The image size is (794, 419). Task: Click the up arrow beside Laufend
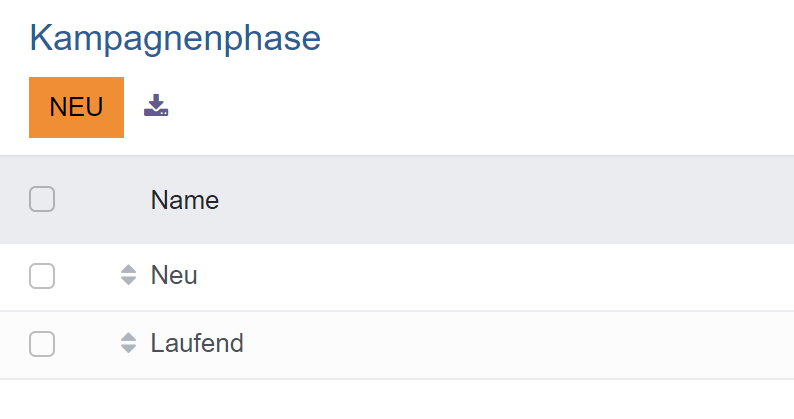[128, 337]
